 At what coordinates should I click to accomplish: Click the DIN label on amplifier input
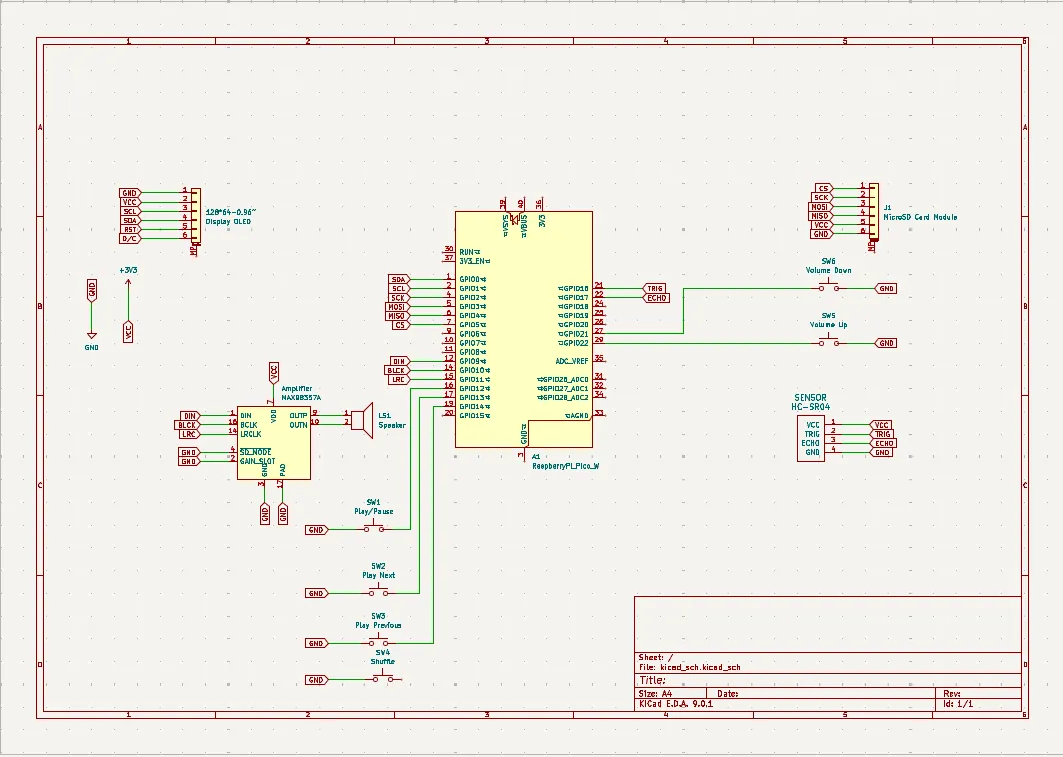190,416
